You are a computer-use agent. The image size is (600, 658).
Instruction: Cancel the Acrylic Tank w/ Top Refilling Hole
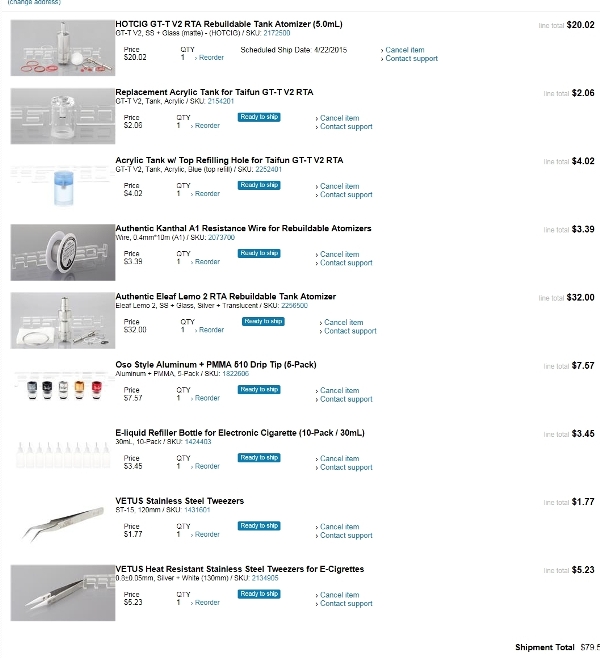339,186
